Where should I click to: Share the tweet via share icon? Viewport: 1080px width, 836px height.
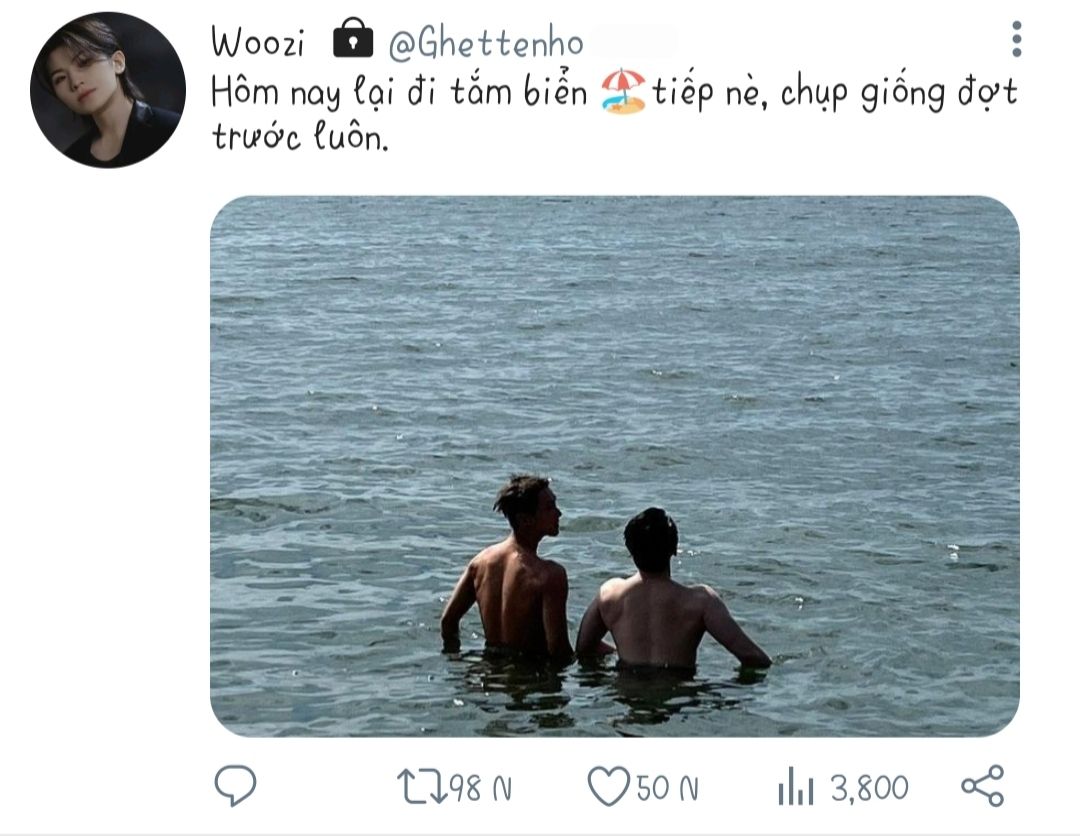(x=982, y=786)
